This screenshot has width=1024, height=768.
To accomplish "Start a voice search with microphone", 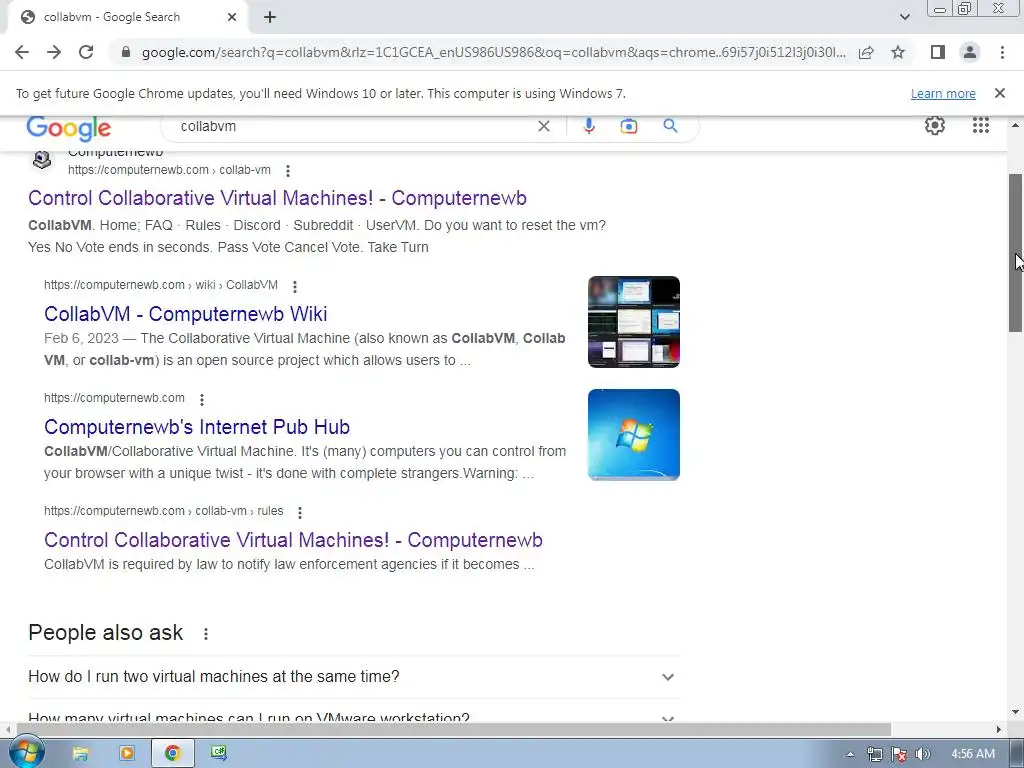I will click(x=588, y=126).
